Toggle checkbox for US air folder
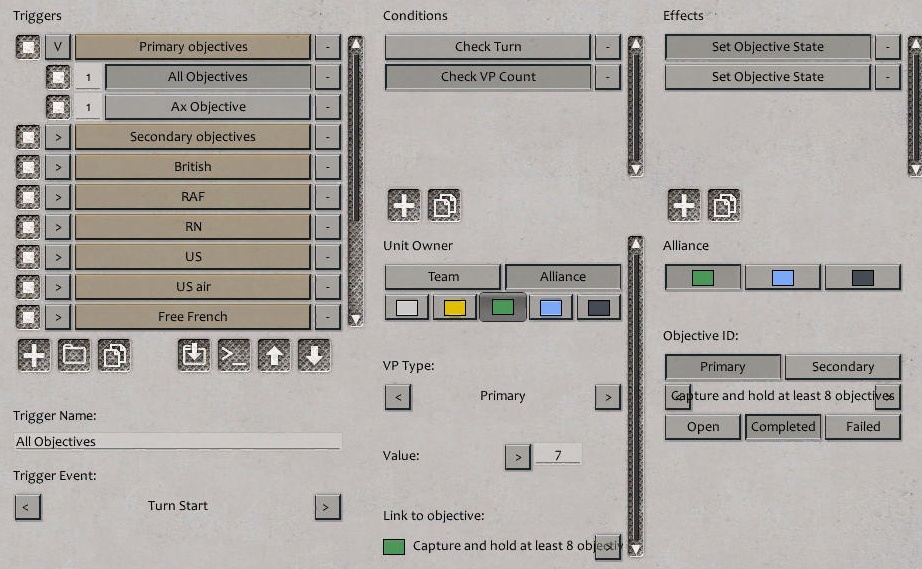The width and height of the screenshot is (922, 569). [x=28, y=287]
